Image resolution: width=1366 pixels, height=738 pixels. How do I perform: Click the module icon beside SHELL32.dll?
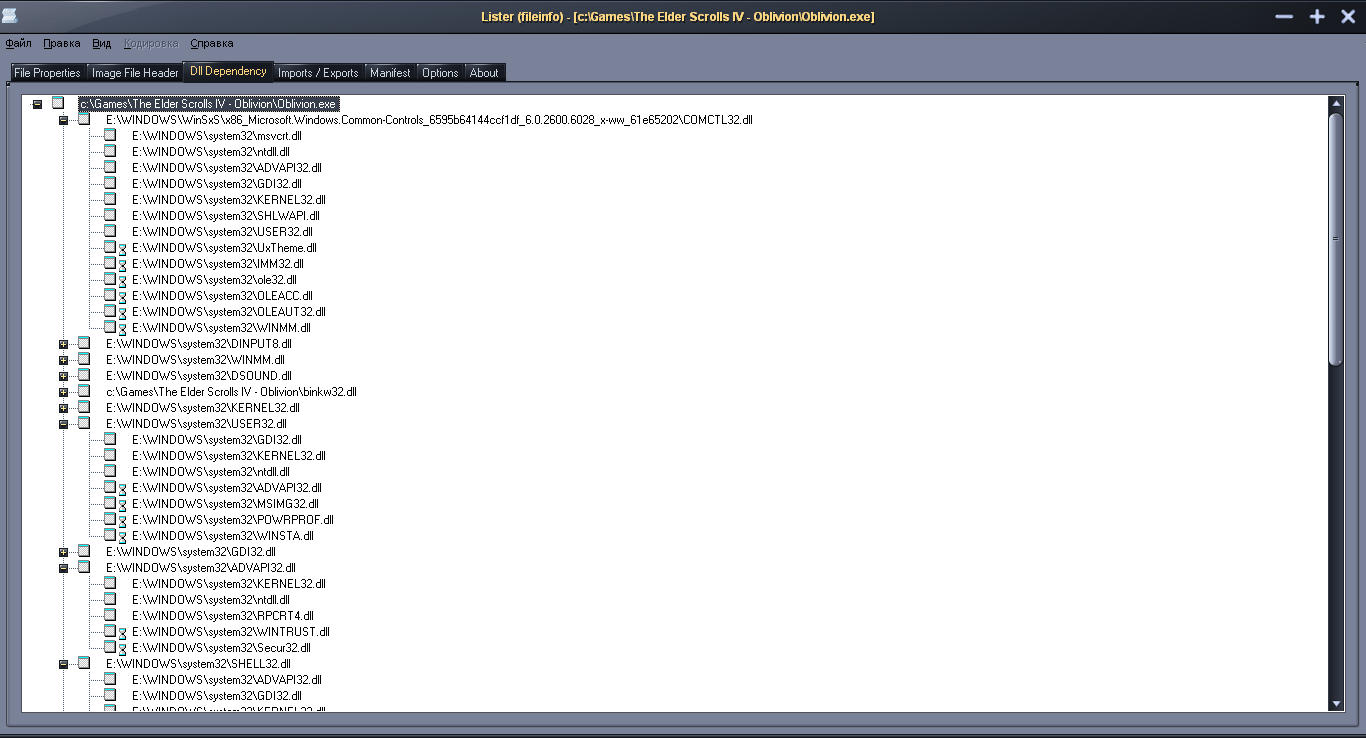pos(84,663)
